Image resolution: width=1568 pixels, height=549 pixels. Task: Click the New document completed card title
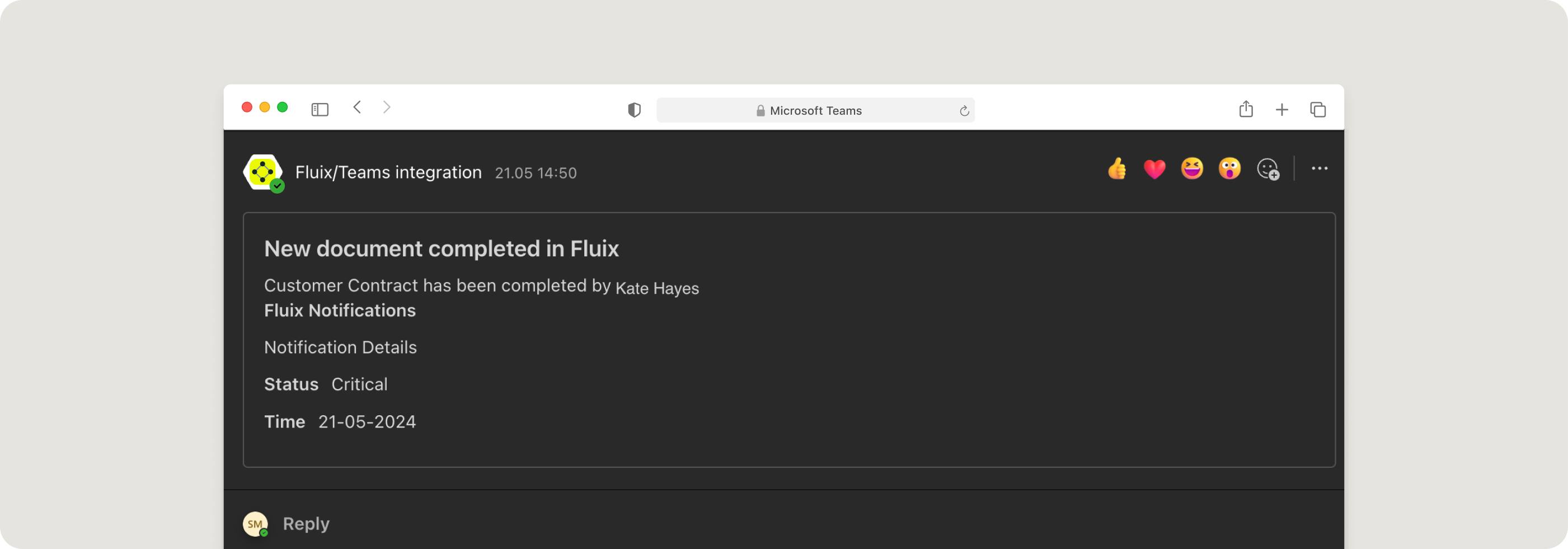[x=442, y=249]
